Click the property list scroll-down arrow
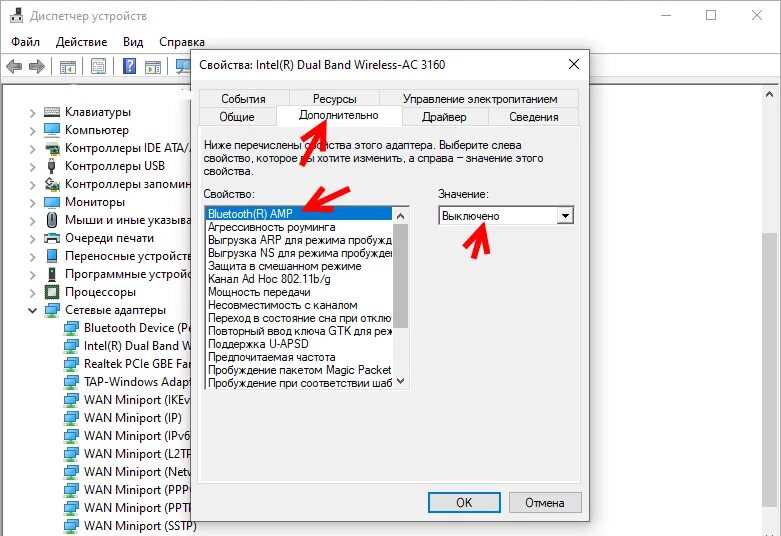This screenshot has width=781, height=536. [400, 381]
